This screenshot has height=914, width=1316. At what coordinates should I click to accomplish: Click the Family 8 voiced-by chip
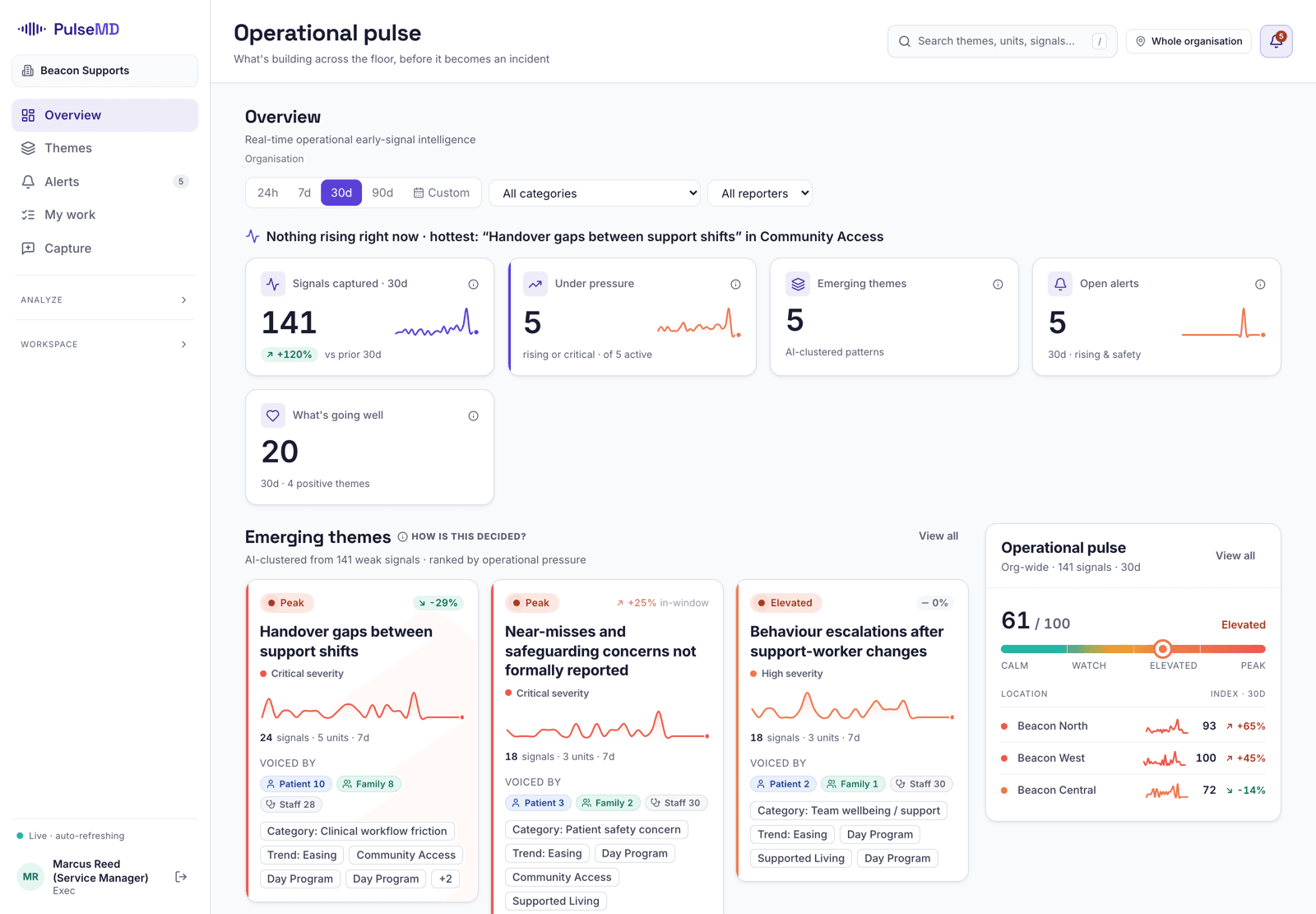click(x=368, y=784)
